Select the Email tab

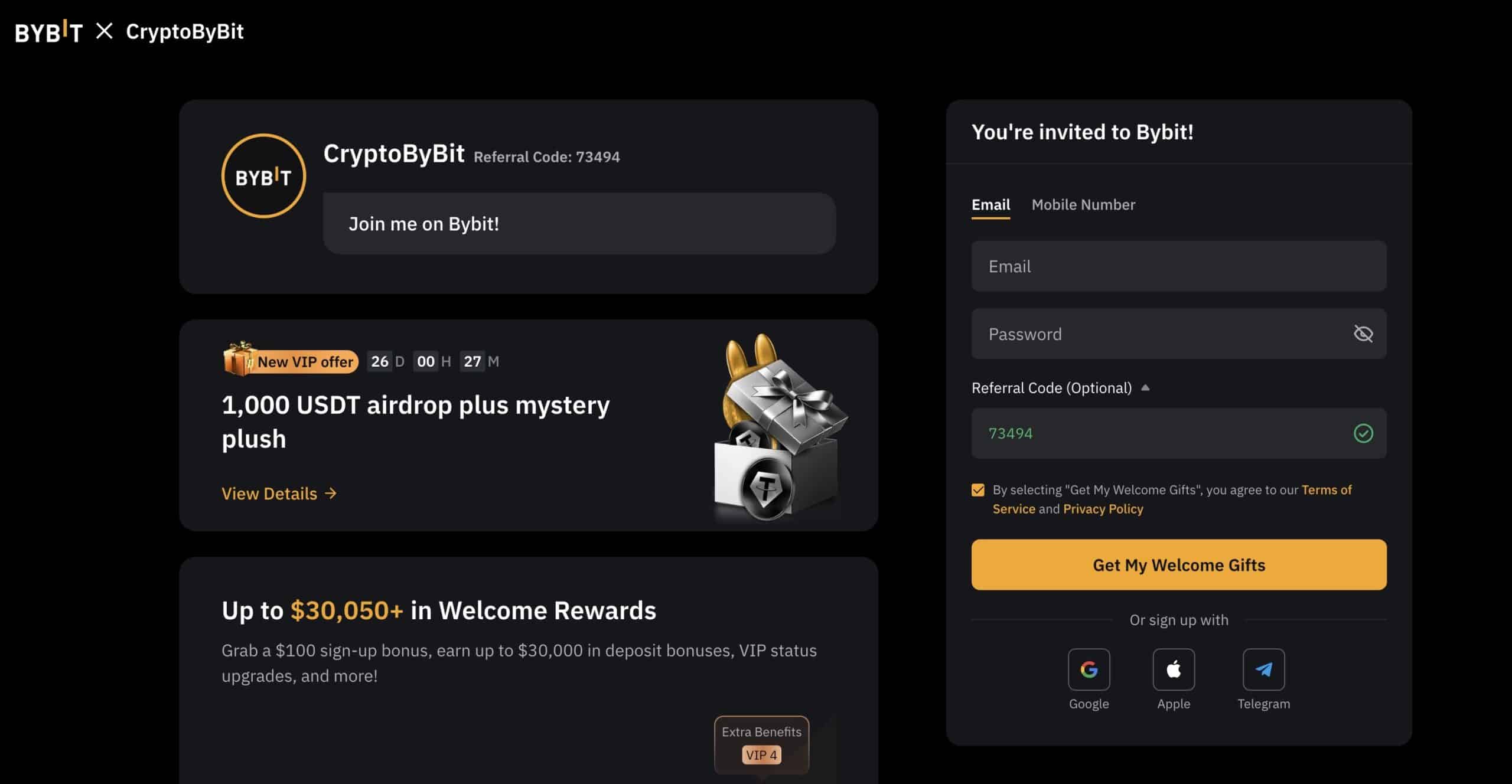pyautogui.click(x=990, y=205)
